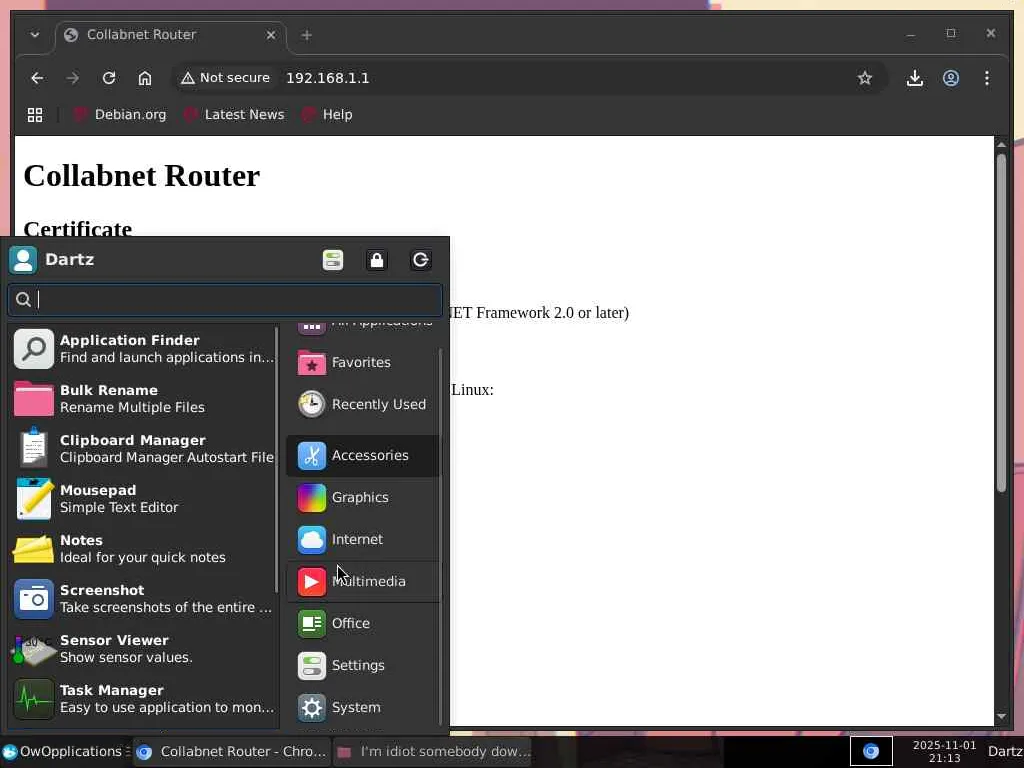This screenshot has height=768, width=1024.
Task: Go to Chrome home page
Action: coord(145,78)
